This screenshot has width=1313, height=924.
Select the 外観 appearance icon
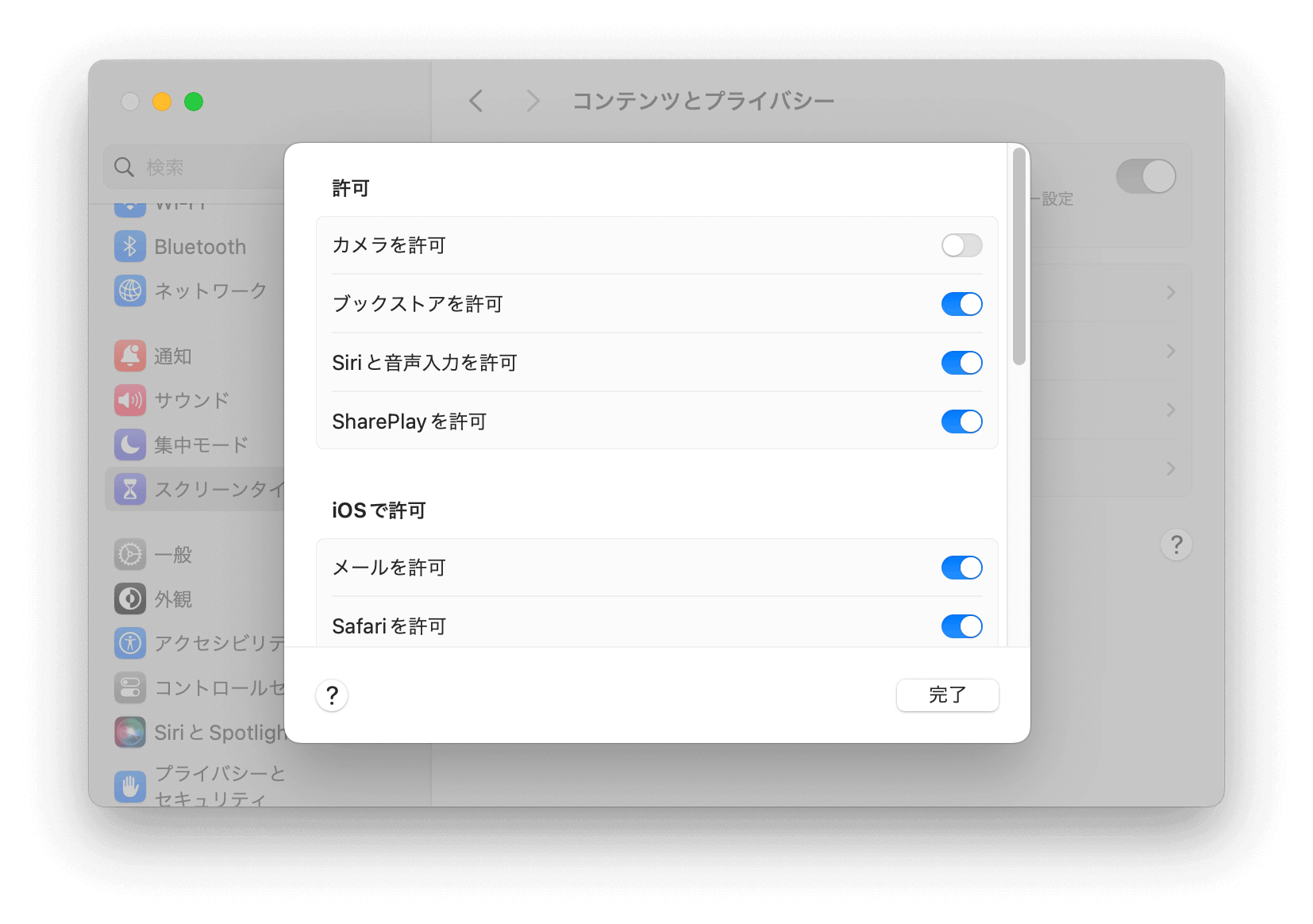pos(130,599)
